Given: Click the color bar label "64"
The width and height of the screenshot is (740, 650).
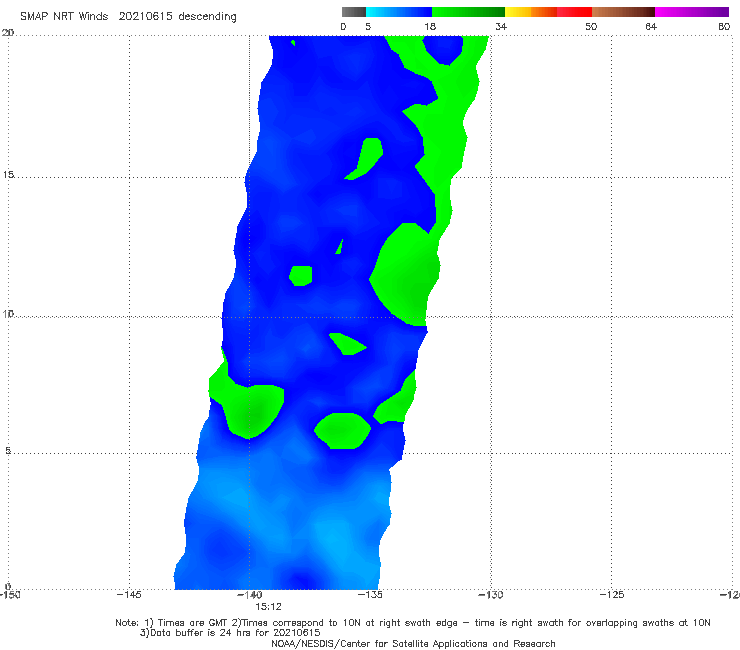Looking at the screenshot, I should click(x=651, y=27).
